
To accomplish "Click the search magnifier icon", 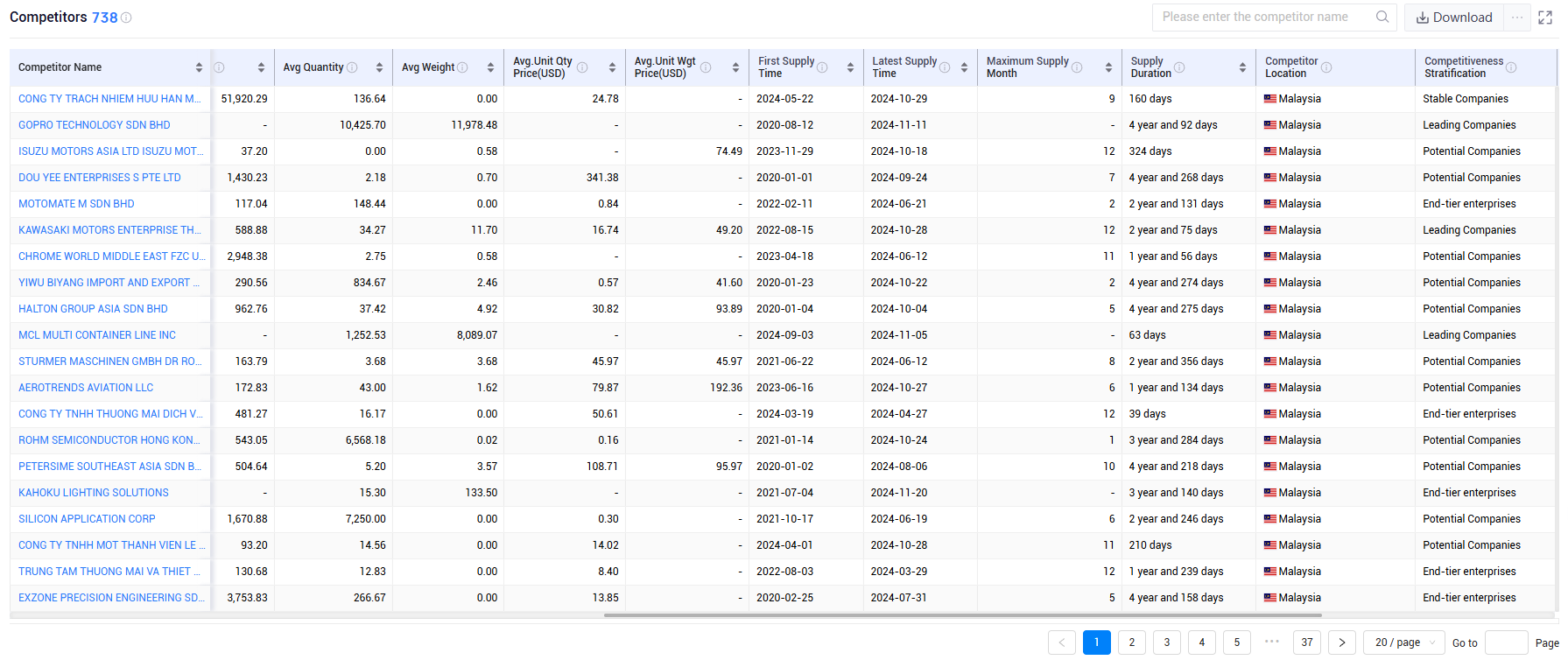I will coord(1382,17).
